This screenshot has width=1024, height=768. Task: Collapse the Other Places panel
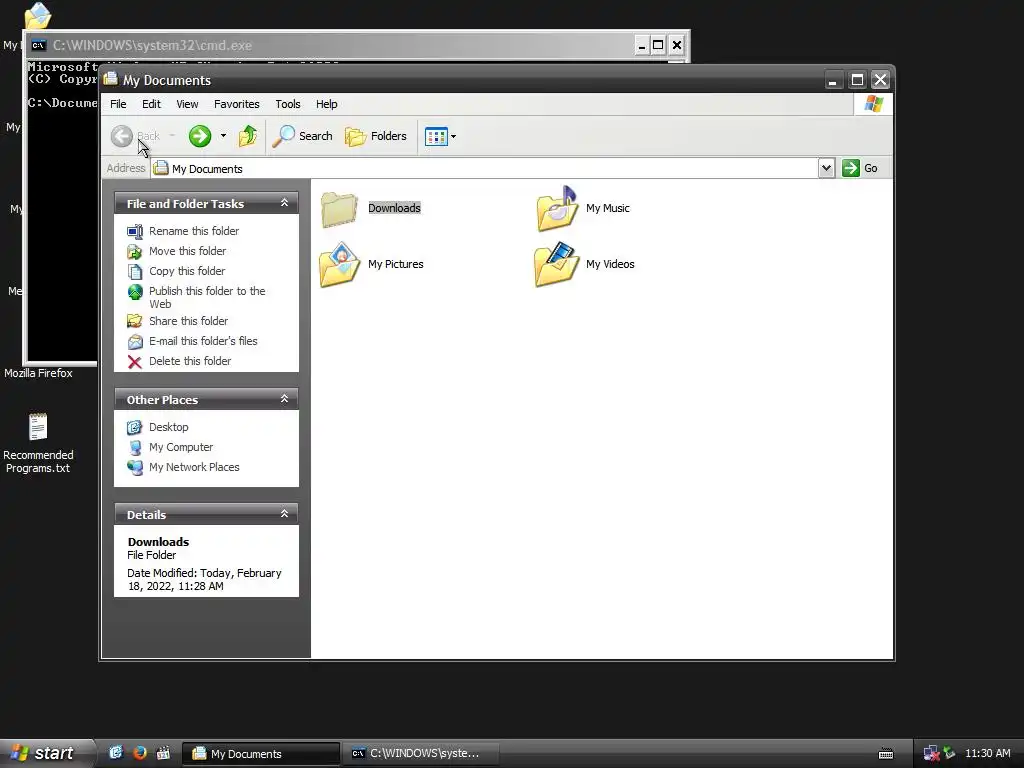284,399
